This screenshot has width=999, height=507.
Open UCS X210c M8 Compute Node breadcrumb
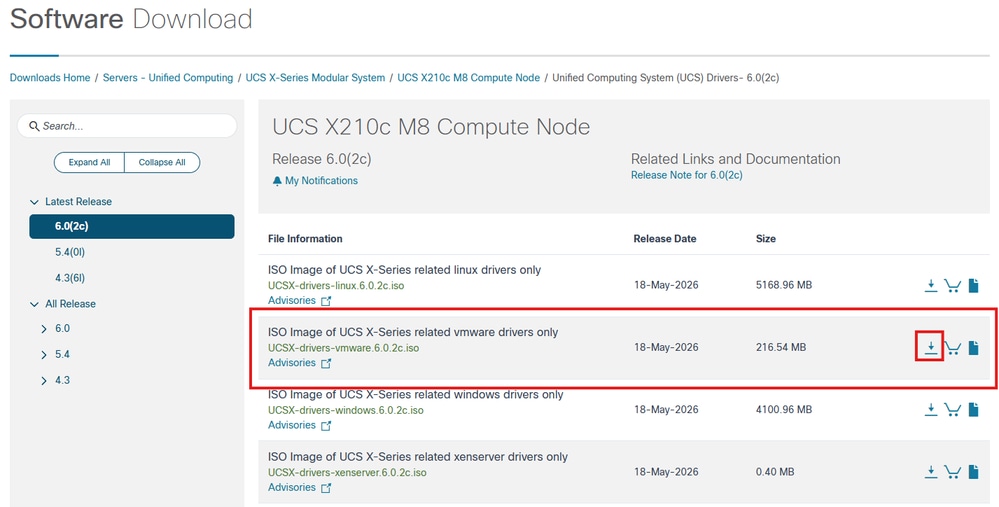click(x=468, y=78)
